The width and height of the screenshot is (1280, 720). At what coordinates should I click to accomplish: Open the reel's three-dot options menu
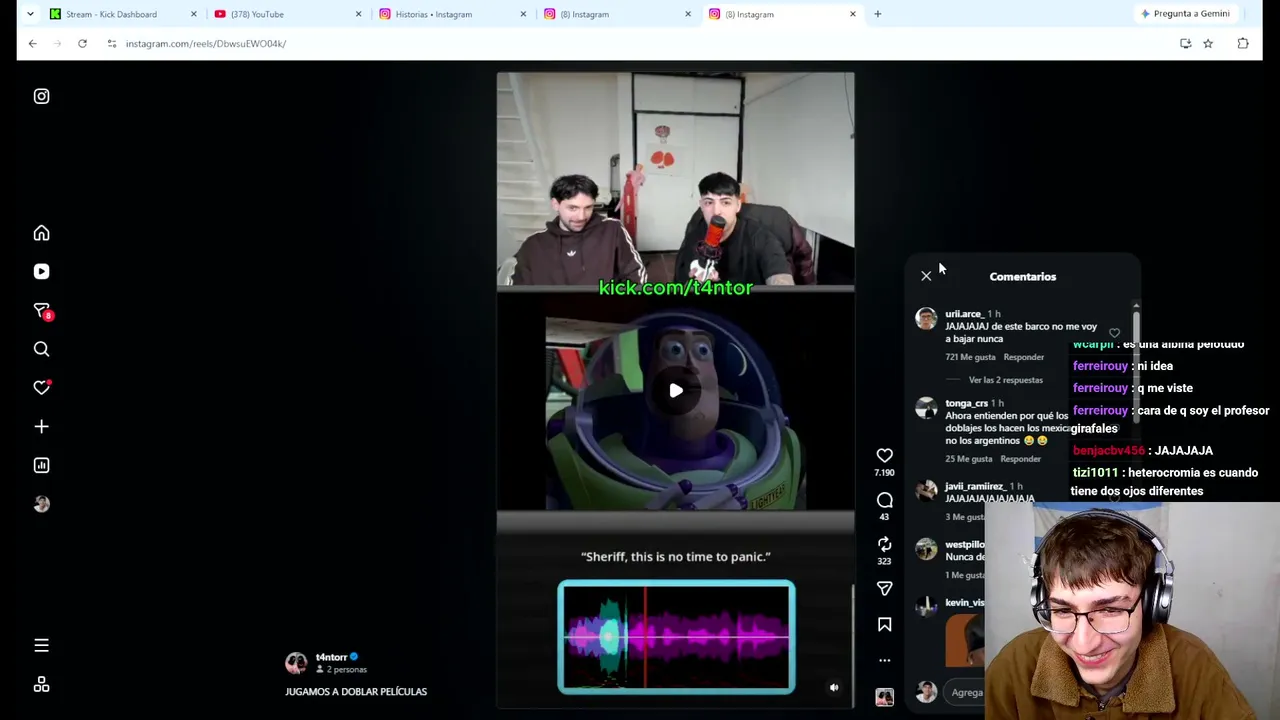[x=884, y=660]
